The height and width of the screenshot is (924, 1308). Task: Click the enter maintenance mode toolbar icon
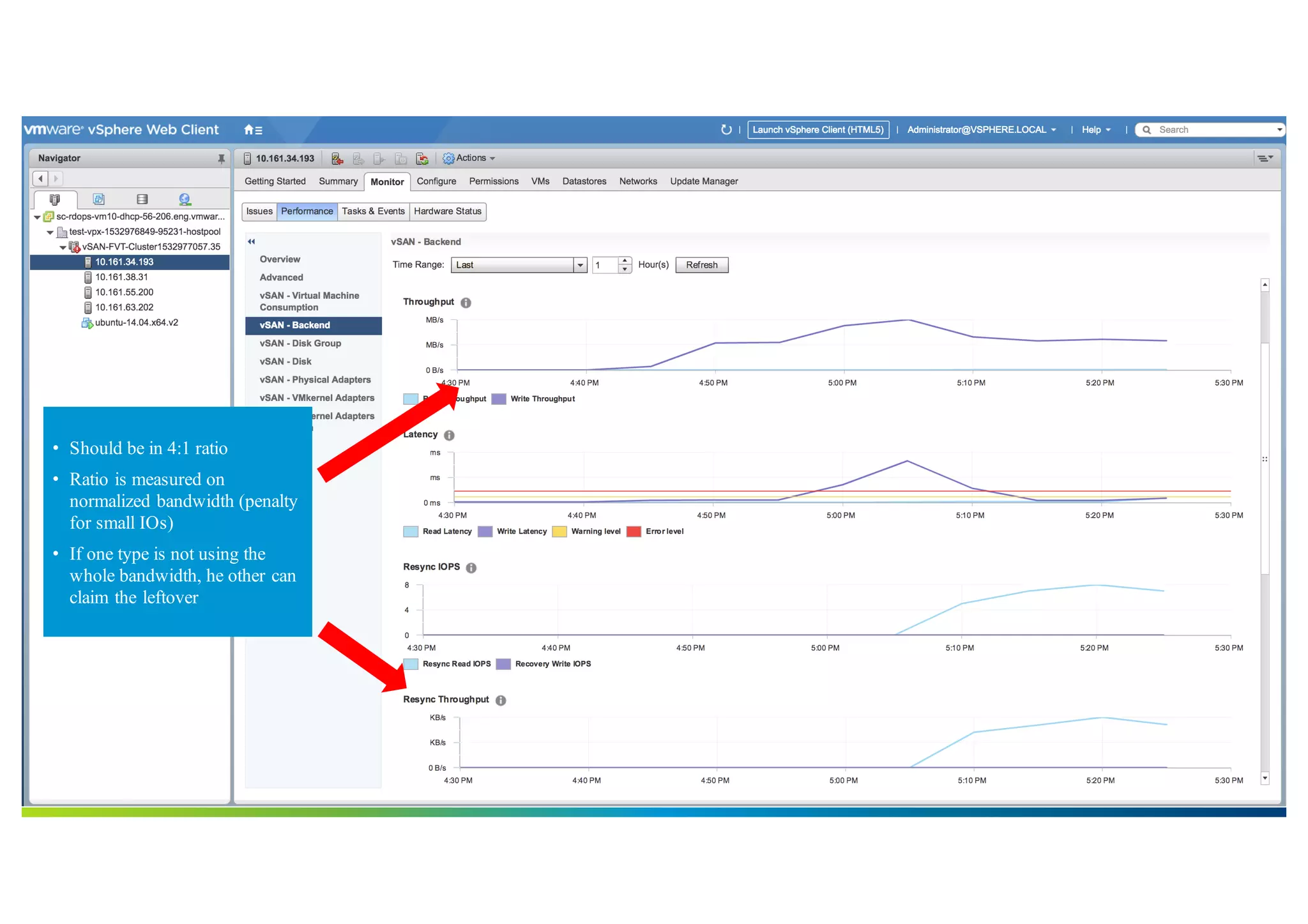click(337, 158)
